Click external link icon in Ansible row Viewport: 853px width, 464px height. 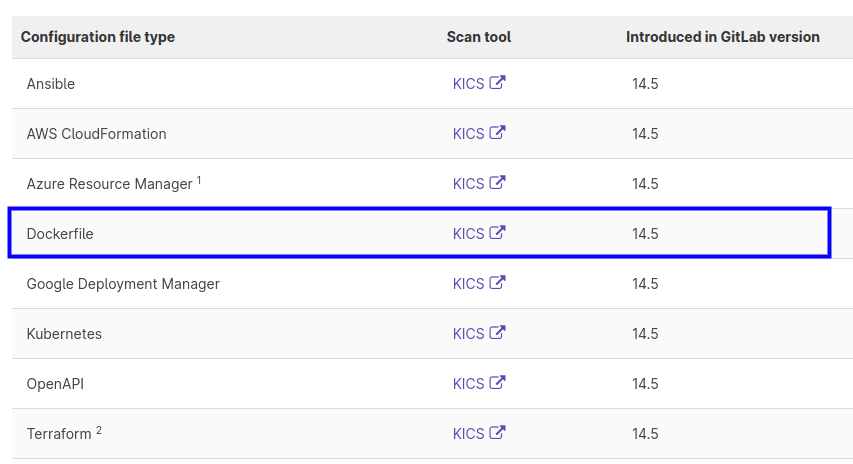pyautogui.click(x=497, y=83)
